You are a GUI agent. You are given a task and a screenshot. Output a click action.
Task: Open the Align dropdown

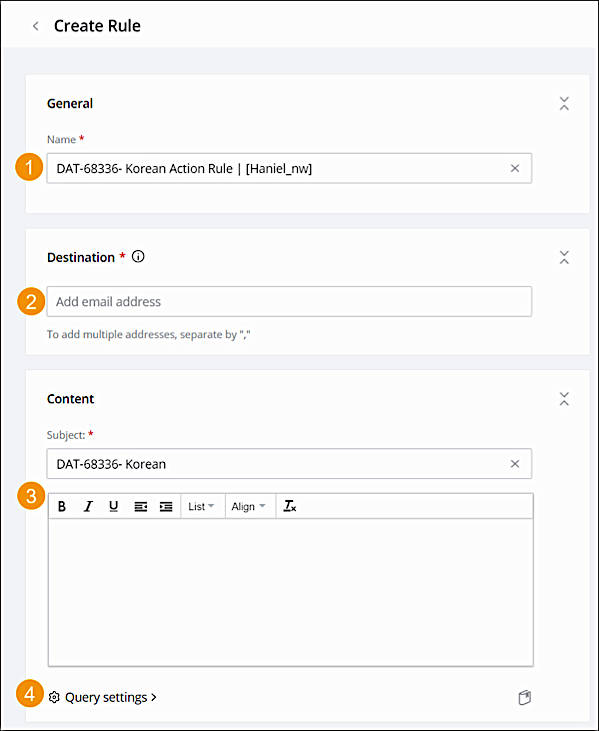point(248,506)
